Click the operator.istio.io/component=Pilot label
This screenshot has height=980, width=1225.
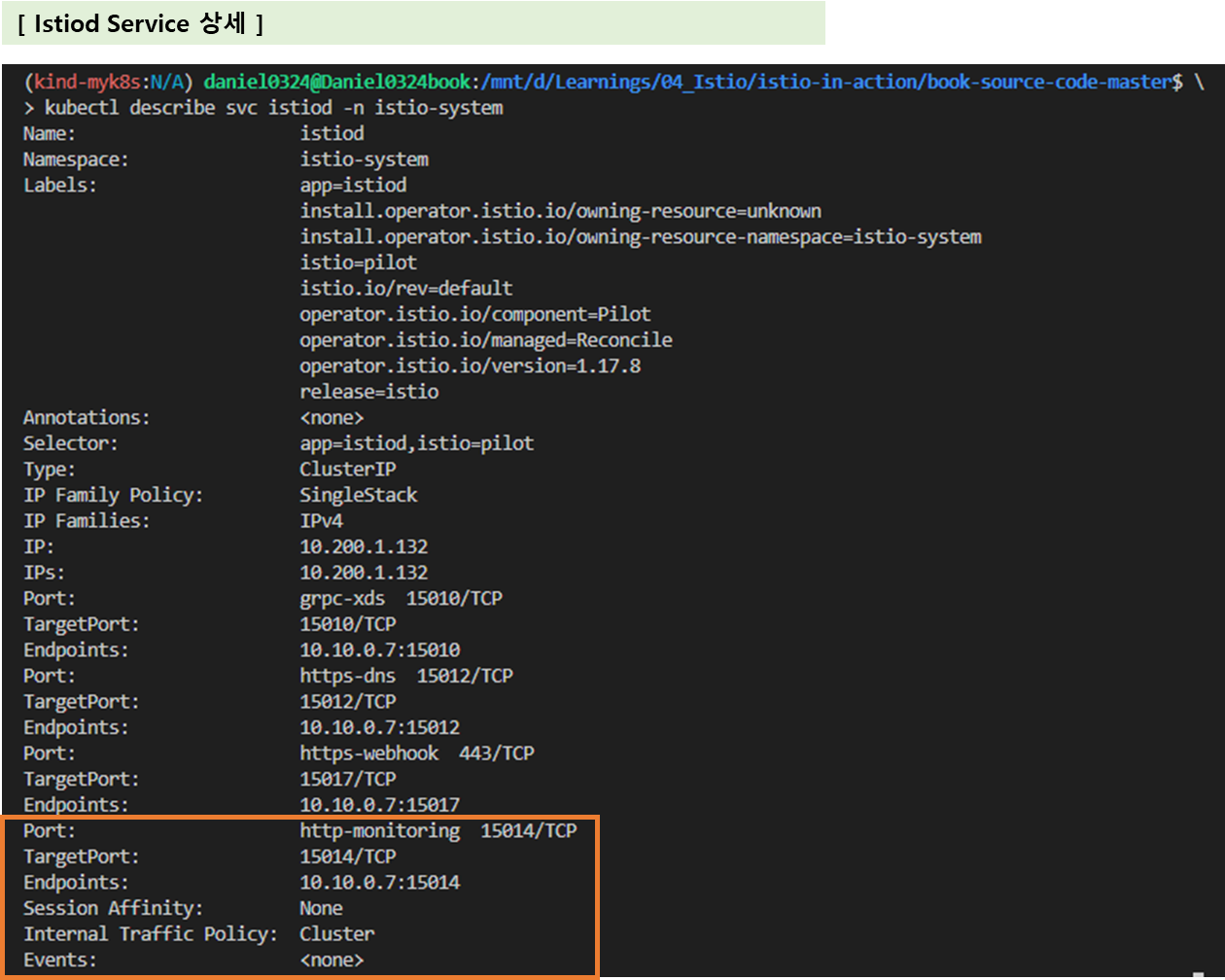point(475,314)
